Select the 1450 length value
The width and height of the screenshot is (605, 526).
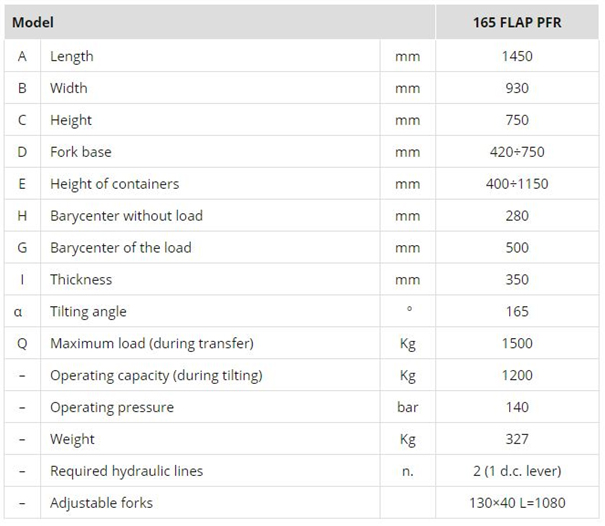point(517,56)
